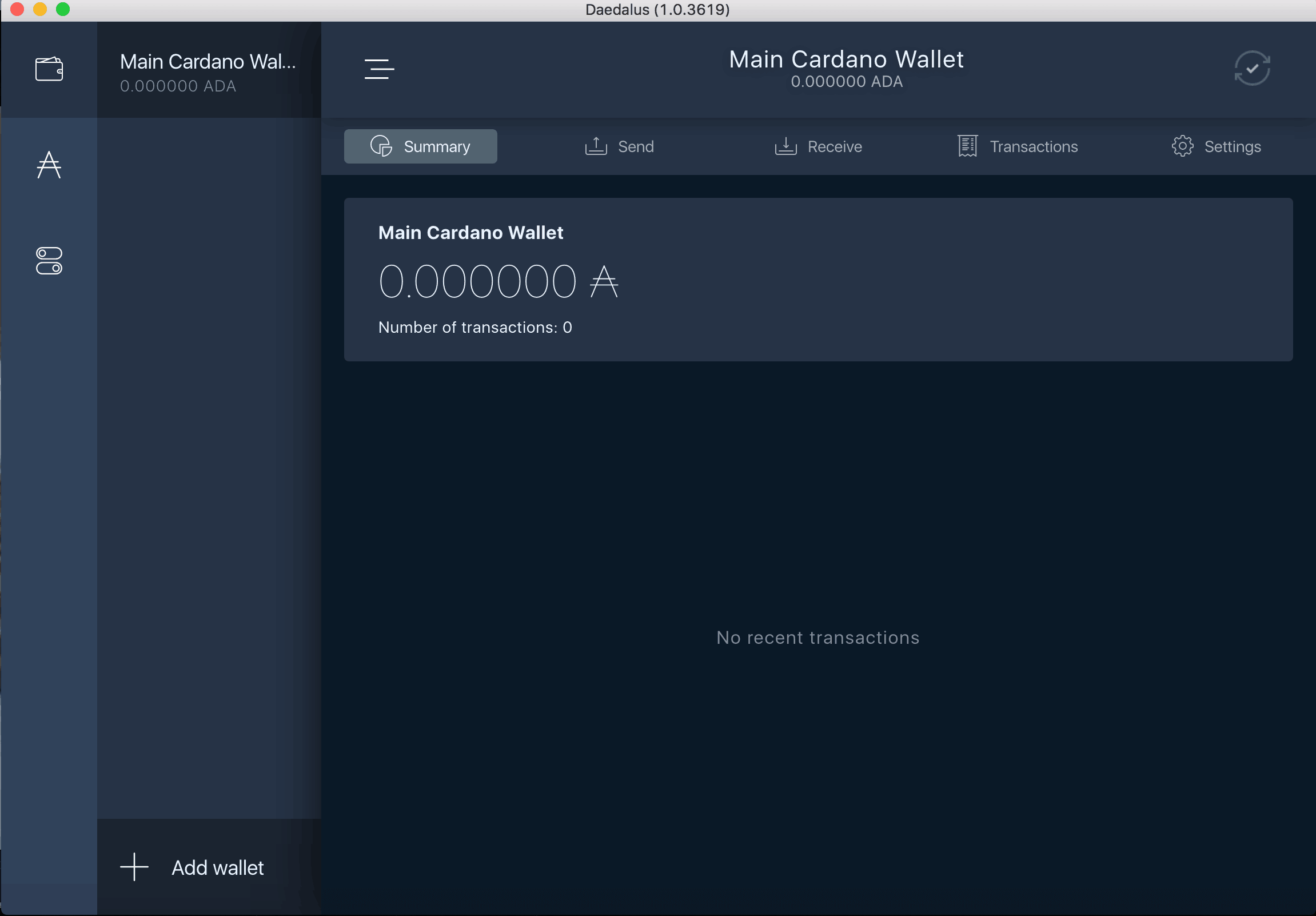Open wallet settings gear dropdown
The image size is (1316, 916).
1183,146
